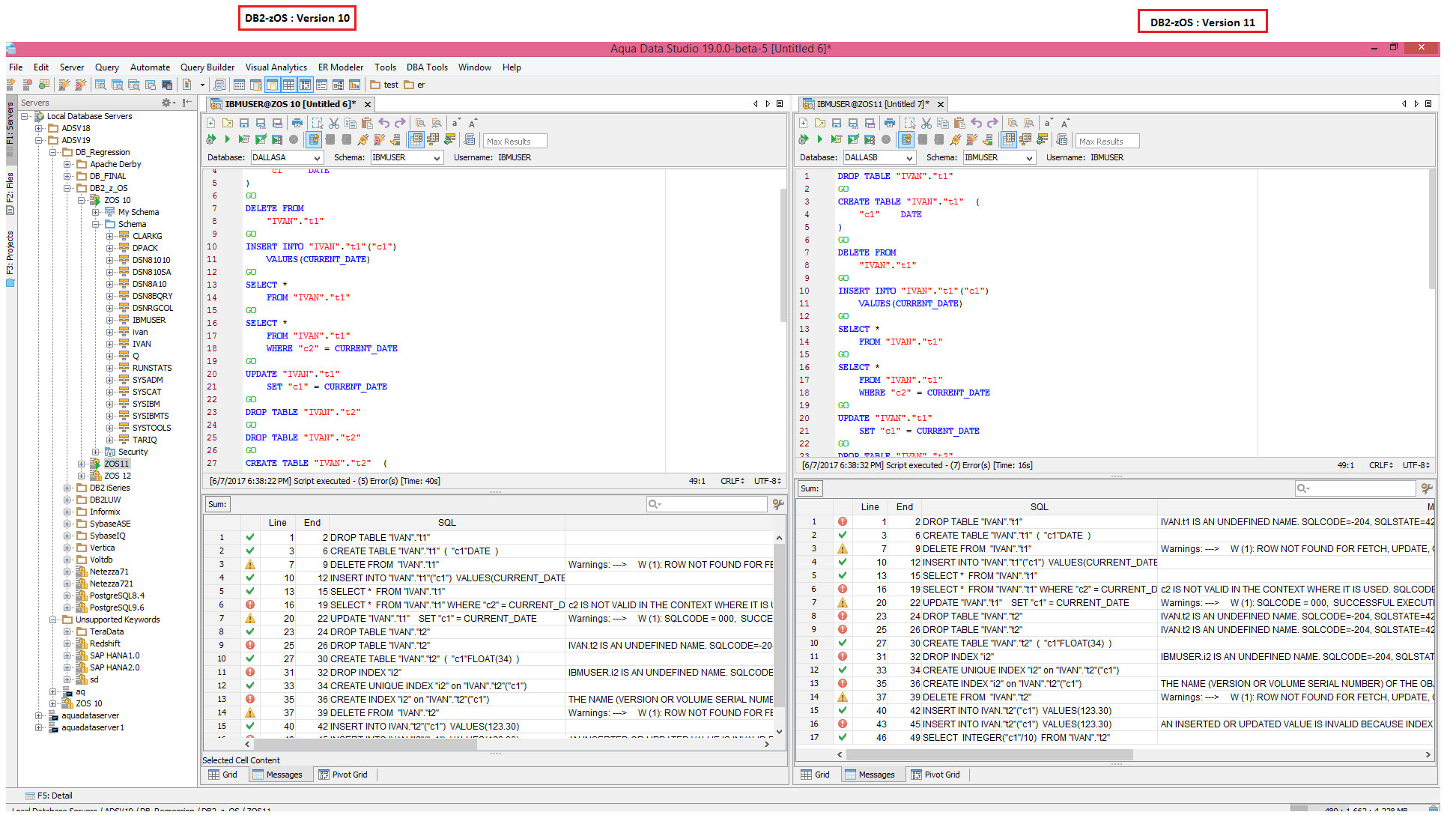
Task: Click the Undo arrow in ZOS11 editor toolbar
Action: click(976, 123)
